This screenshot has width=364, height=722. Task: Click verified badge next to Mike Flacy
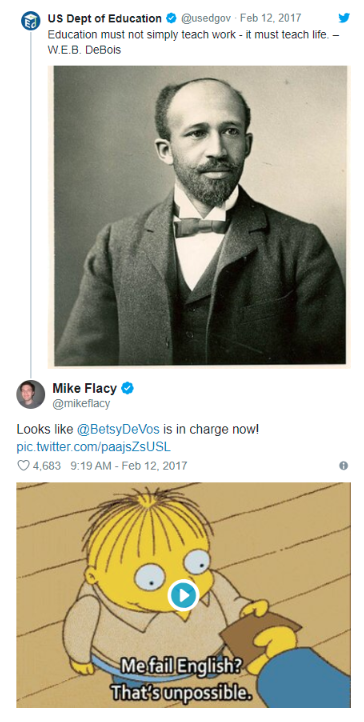click(x=127, y=389)
